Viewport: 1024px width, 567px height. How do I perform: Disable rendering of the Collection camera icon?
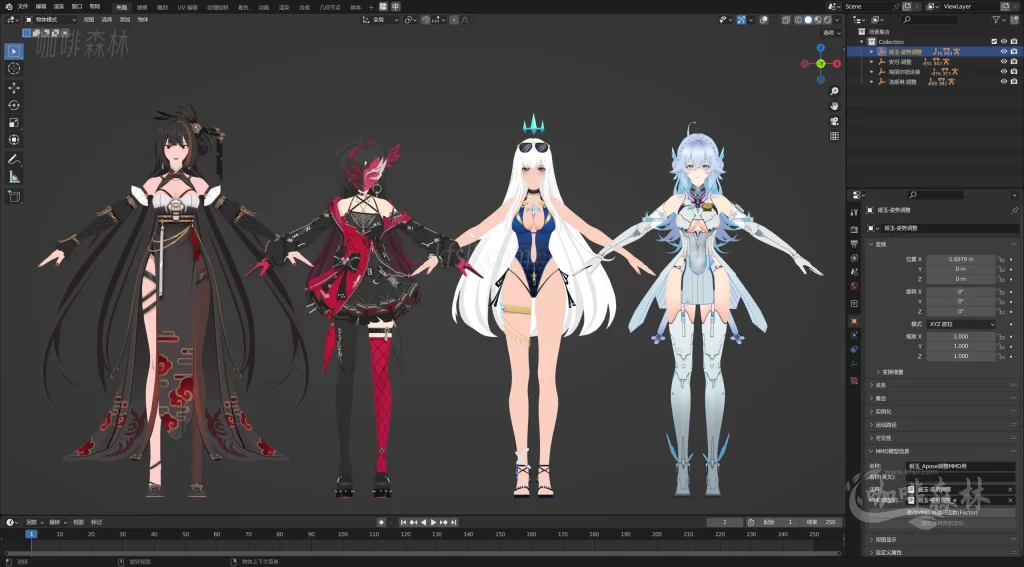(x=1014, y=42)
